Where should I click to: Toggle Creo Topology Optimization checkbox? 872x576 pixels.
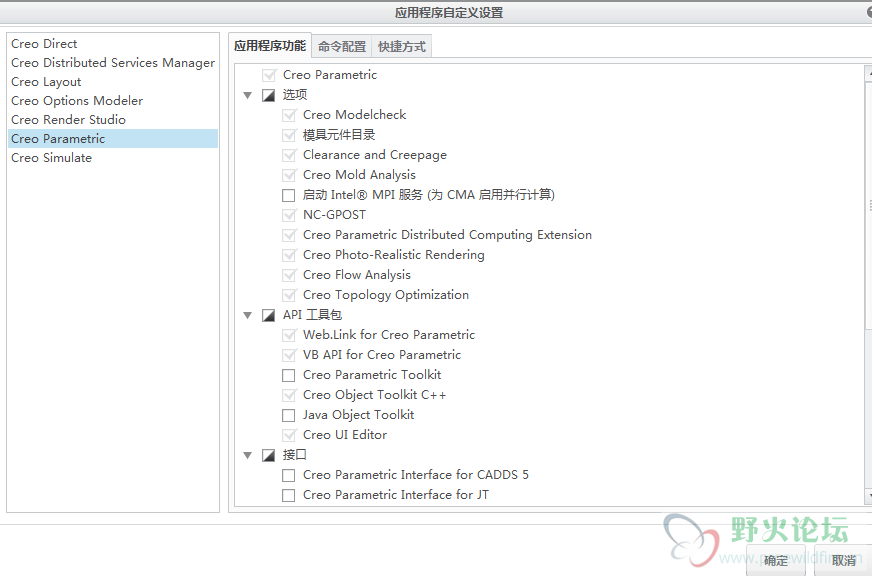point(289,295)
